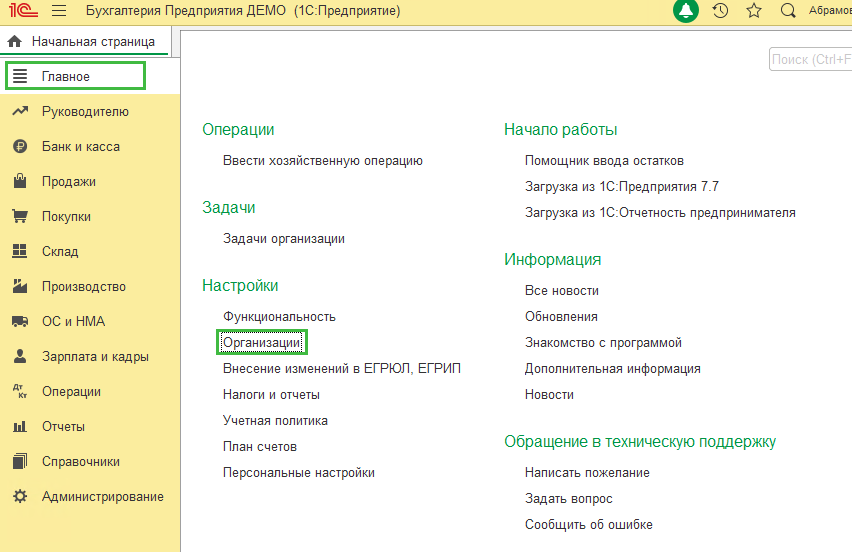852x552 pixels.
Task: Click the ОС и НМА truck icon
Action: coord(20,321)
